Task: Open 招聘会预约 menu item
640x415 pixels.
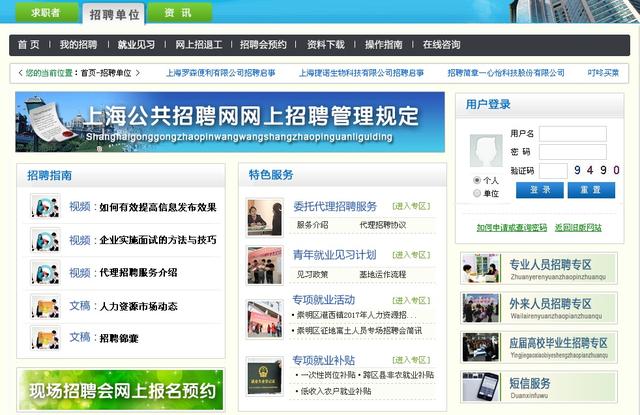Action: pos(263,45)
